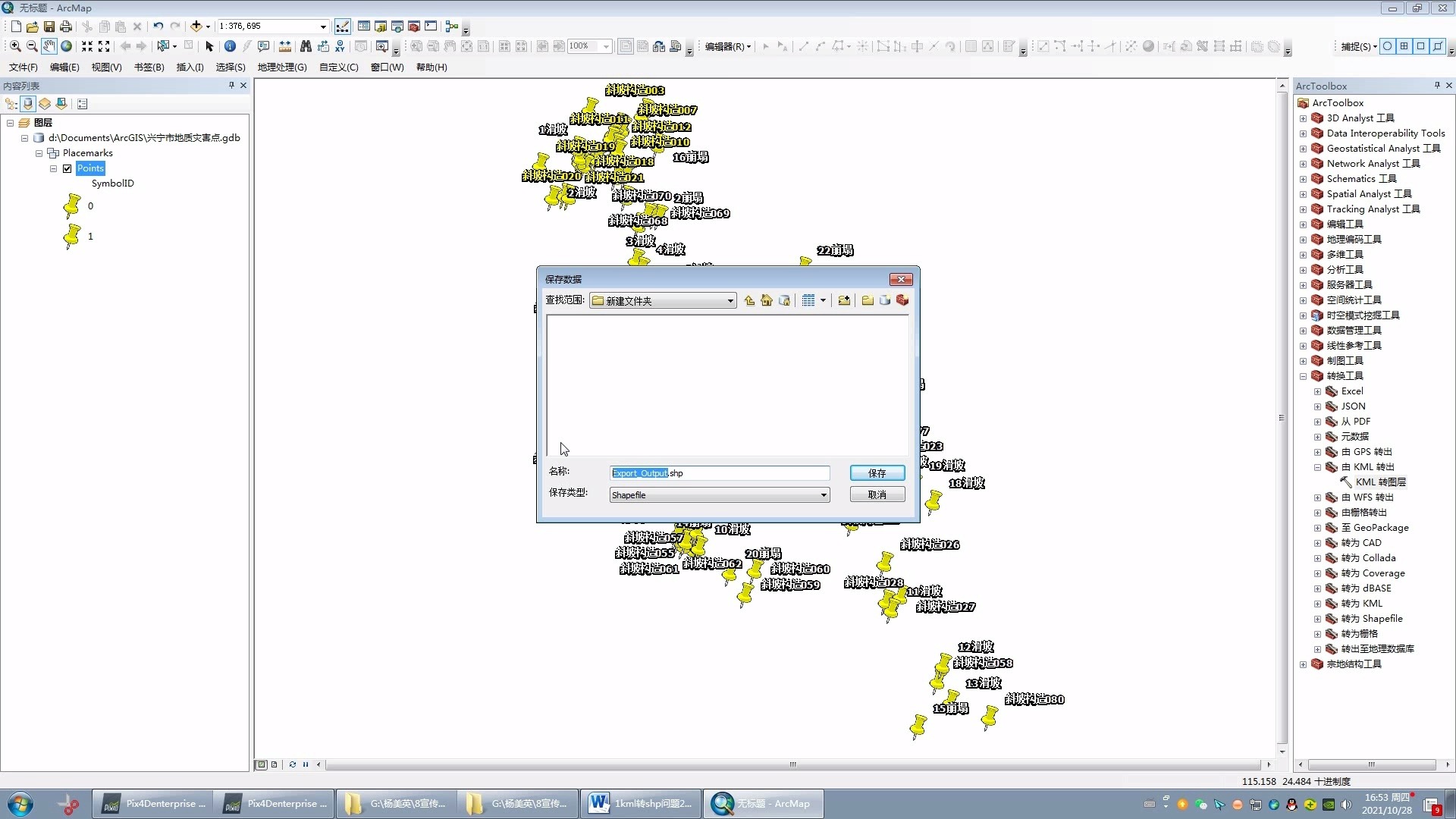Click the Full Extent globe icon

[67, 46]
